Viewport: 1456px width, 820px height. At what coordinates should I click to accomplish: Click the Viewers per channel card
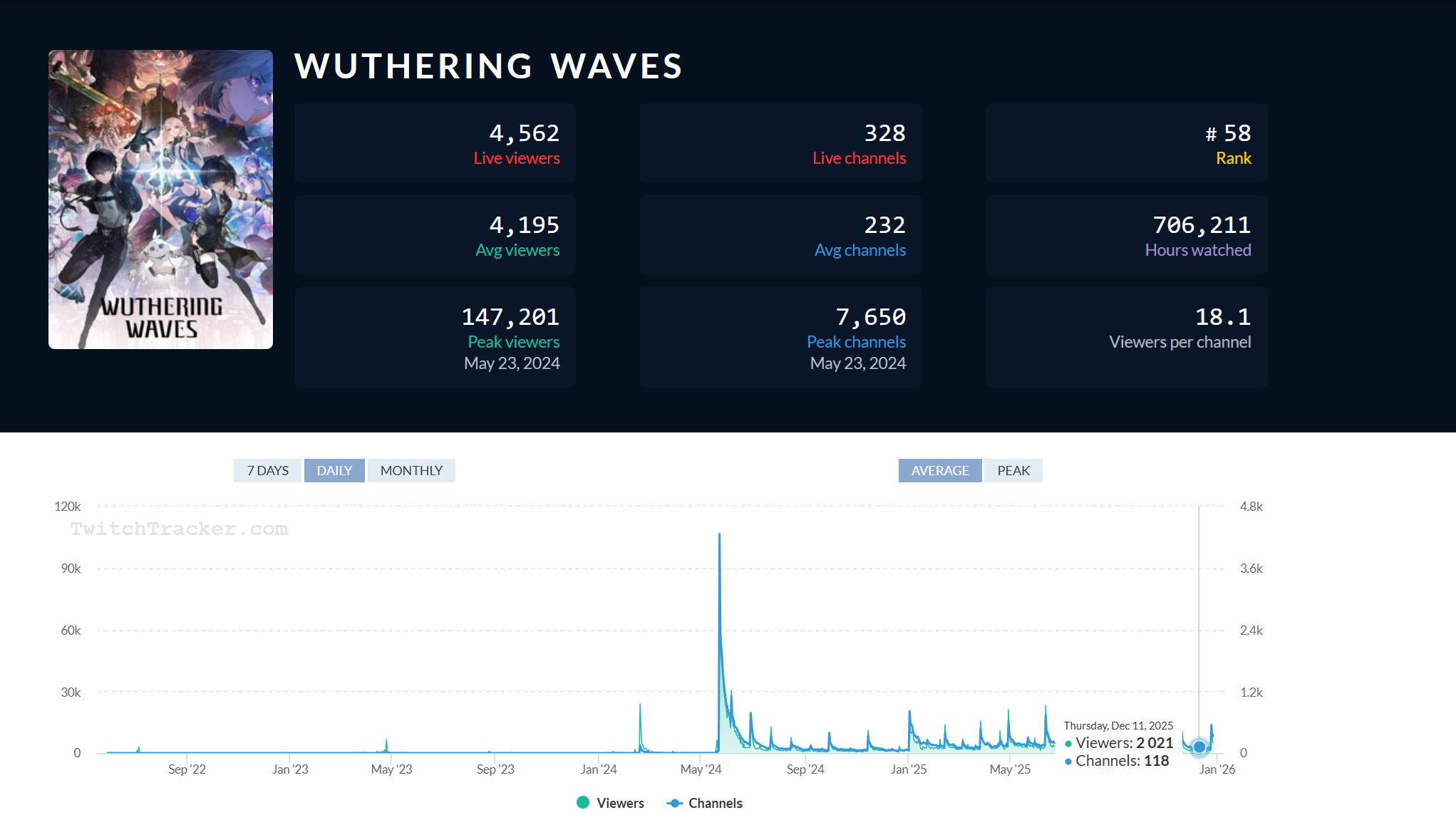[1126, 337]
